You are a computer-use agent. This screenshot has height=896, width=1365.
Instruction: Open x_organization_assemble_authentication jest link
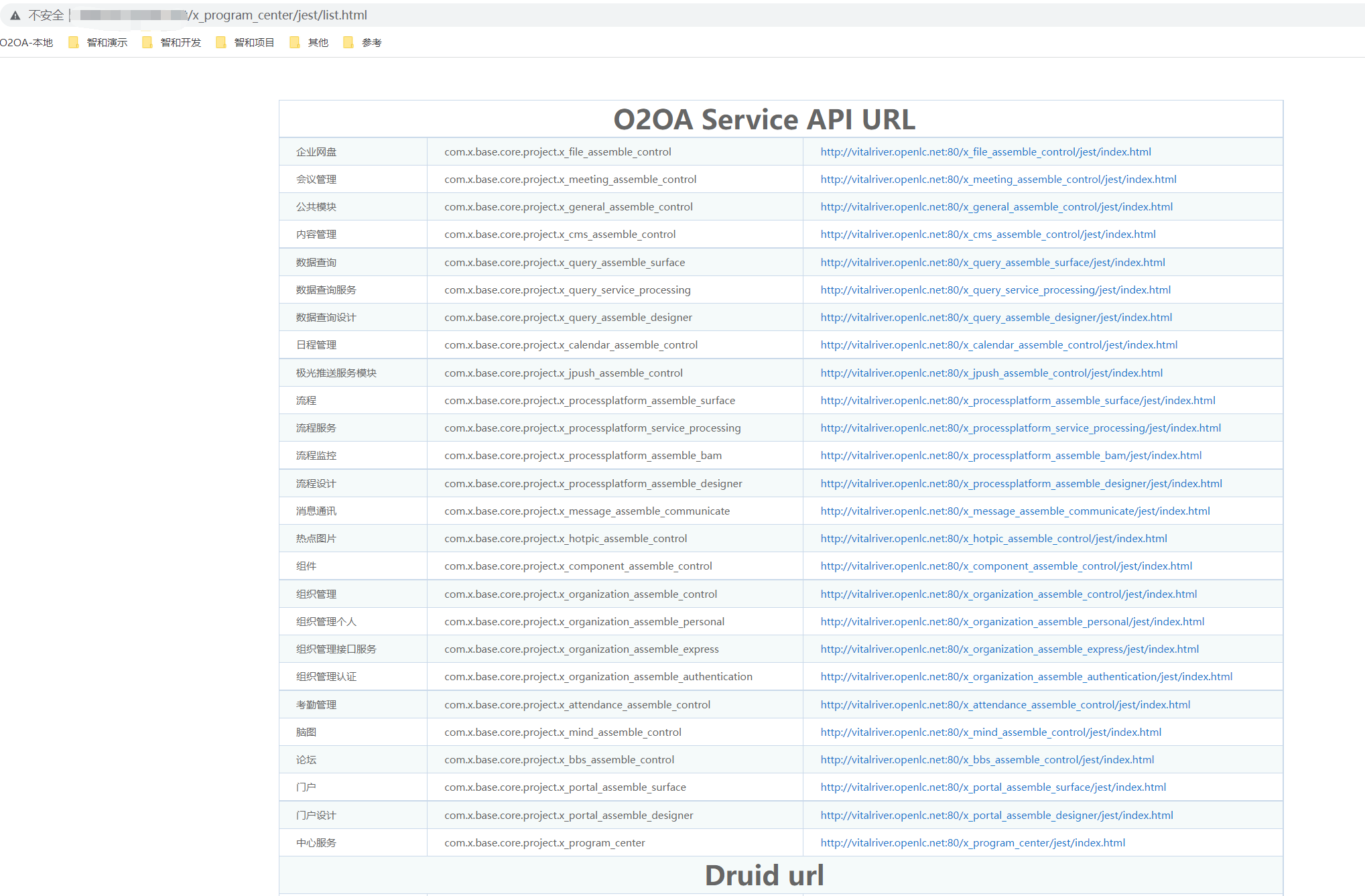click(x=1026, y=677)
